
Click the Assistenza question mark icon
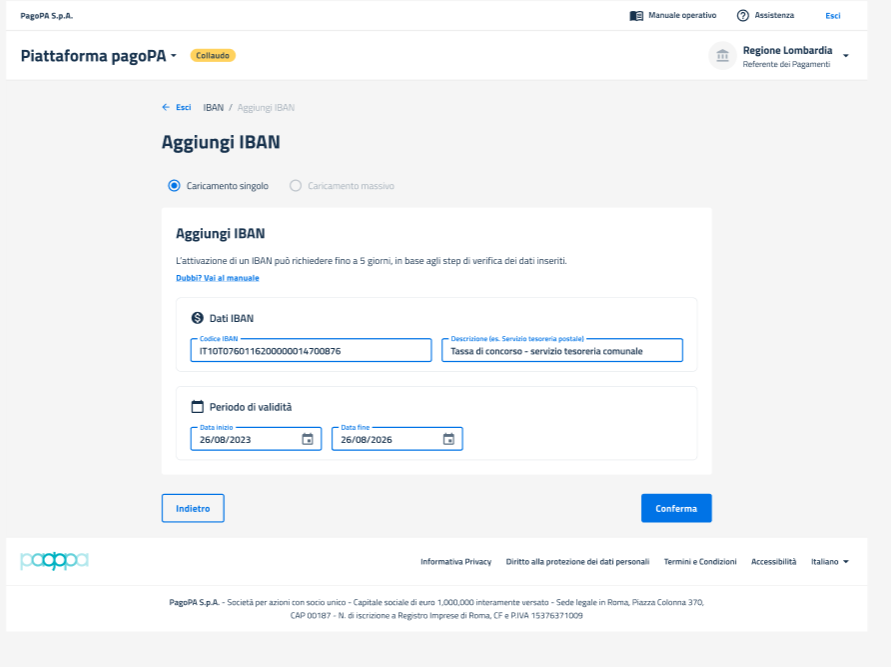point(743,16)
